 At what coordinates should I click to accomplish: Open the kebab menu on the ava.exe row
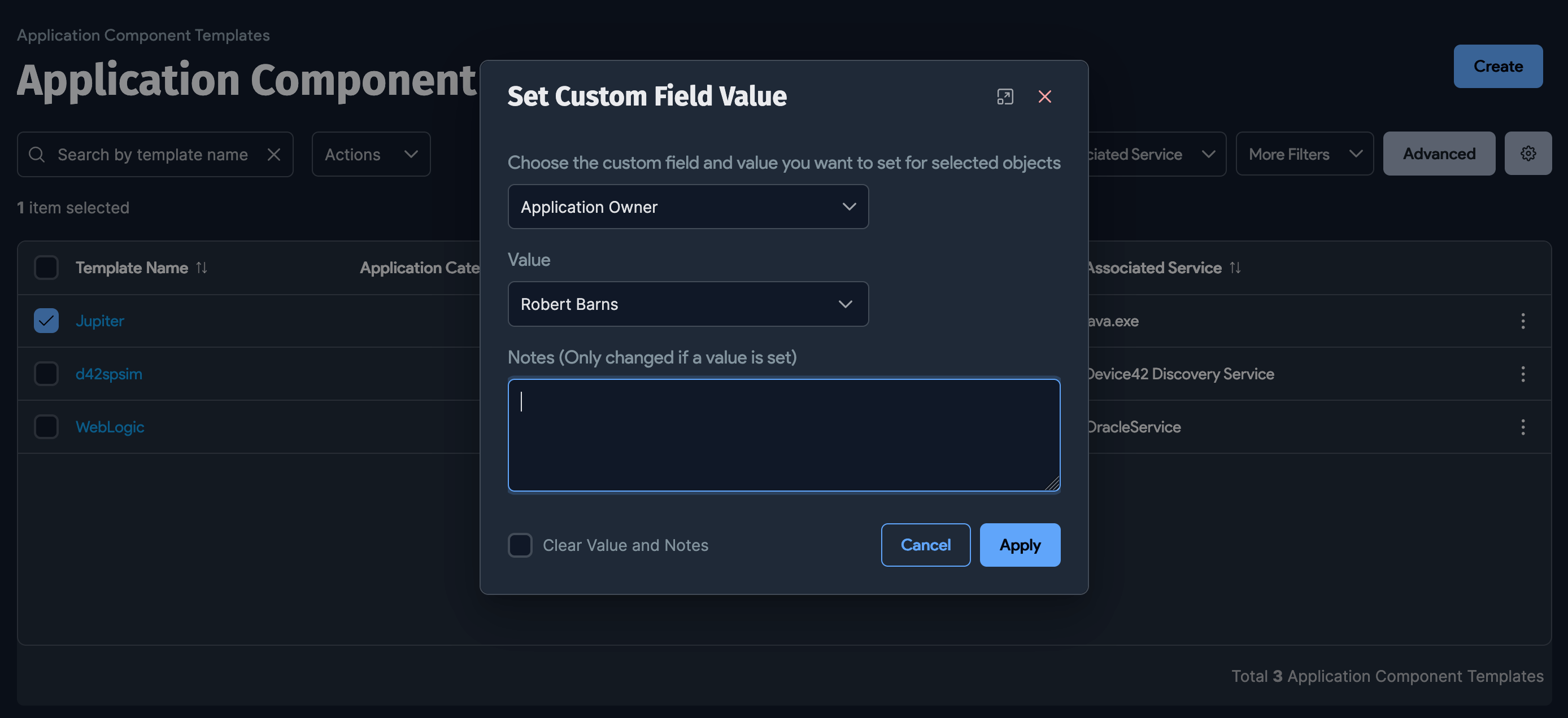pos(1522,321)
